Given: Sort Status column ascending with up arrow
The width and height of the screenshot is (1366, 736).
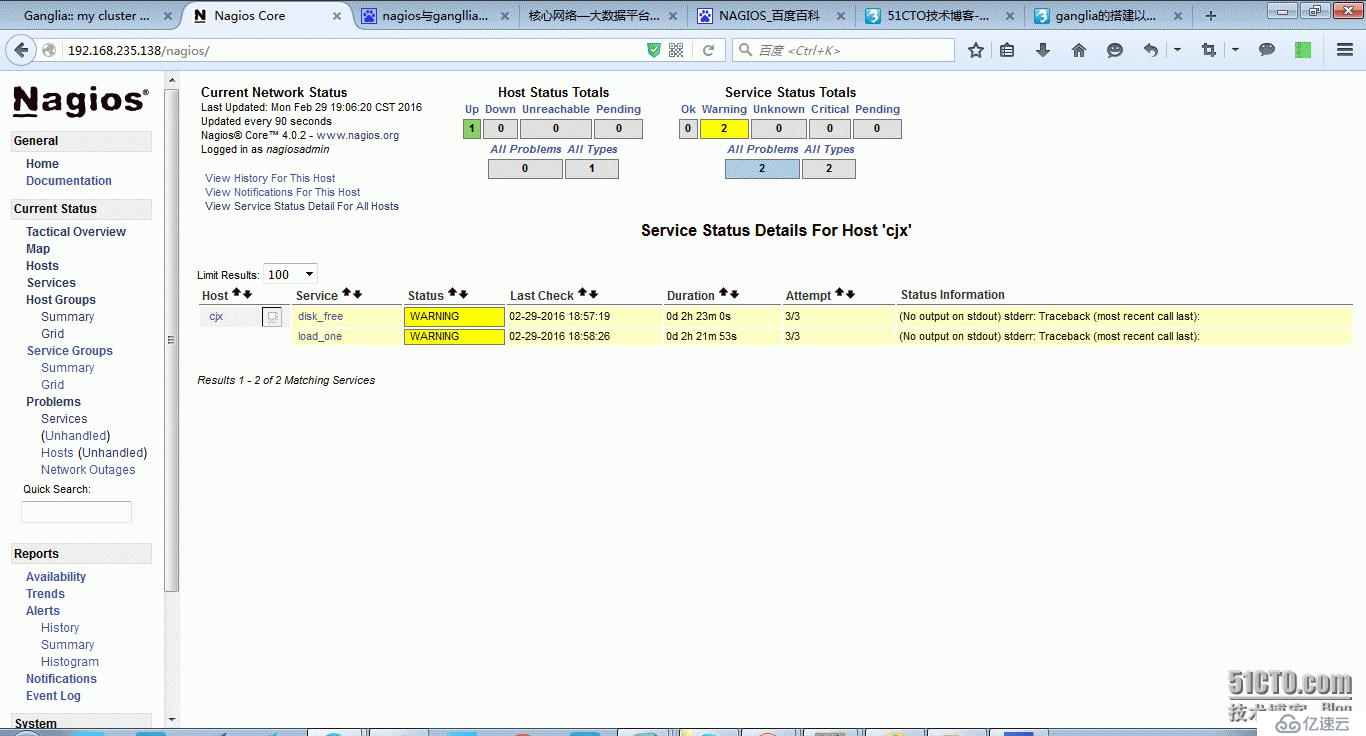Looking at the screenshot, I should [x=452, y=294].
